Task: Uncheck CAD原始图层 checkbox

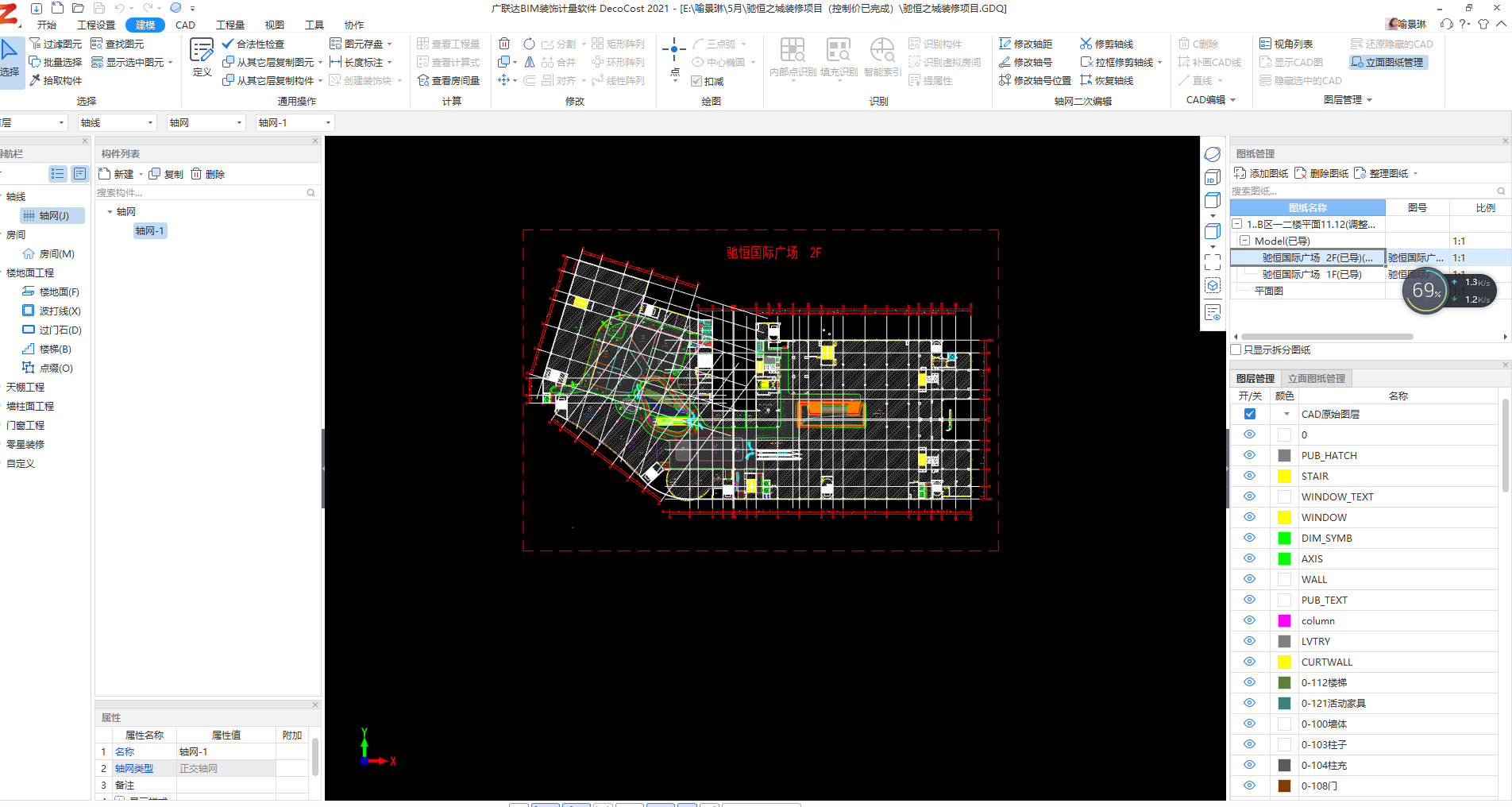Action: (1250, 414)
